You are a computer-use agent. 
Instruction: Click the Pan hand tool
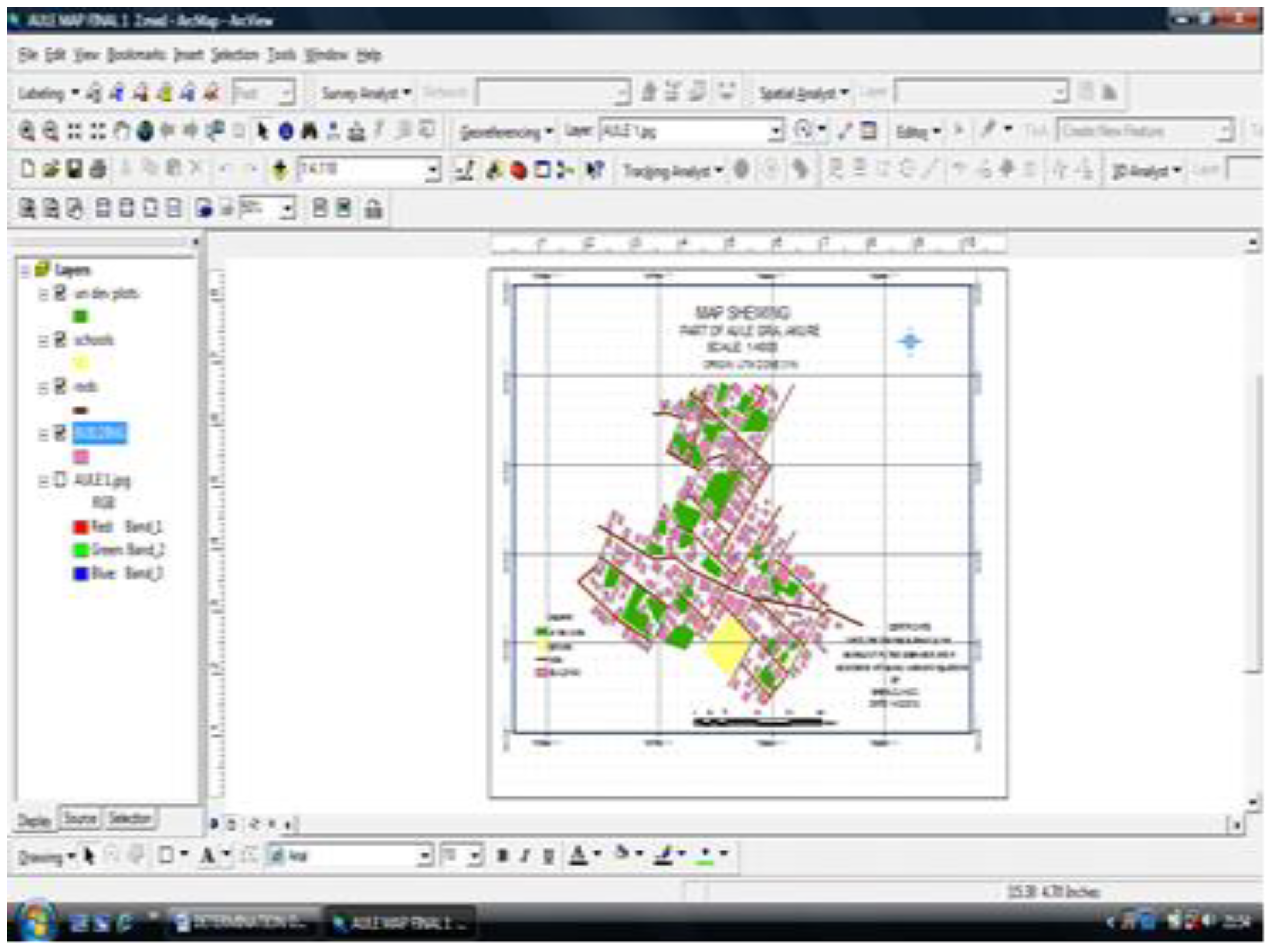point(121,131)
